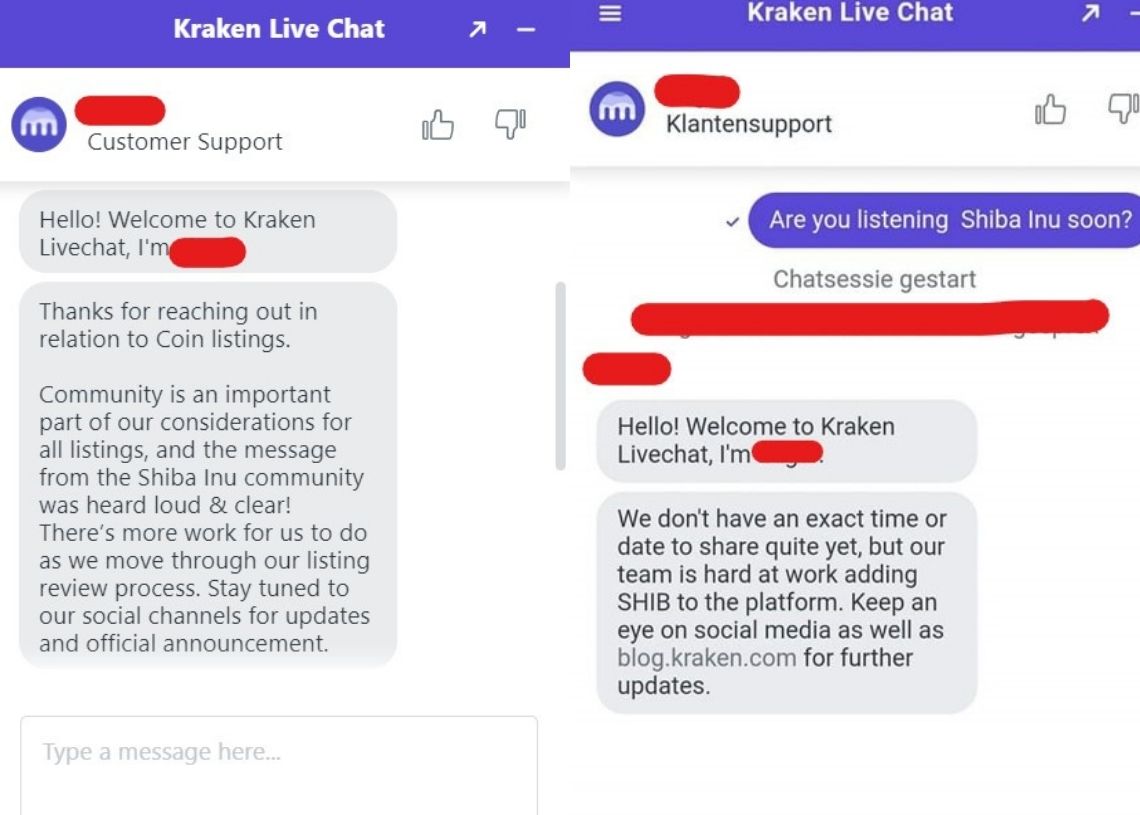Give thumbs up in Customer Support chat

tap(438, 124)
